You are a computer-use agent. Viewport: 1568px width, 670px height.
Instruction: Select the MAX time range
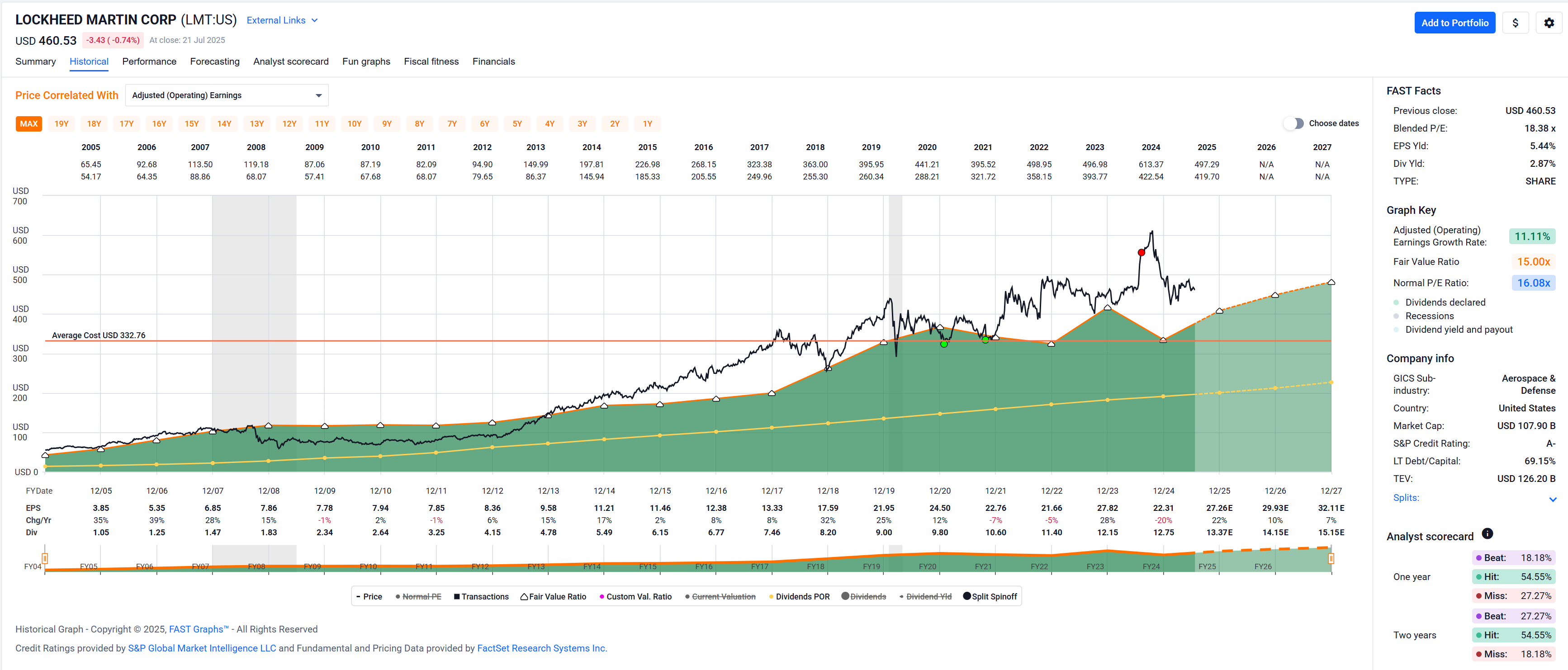coord(28,123)
